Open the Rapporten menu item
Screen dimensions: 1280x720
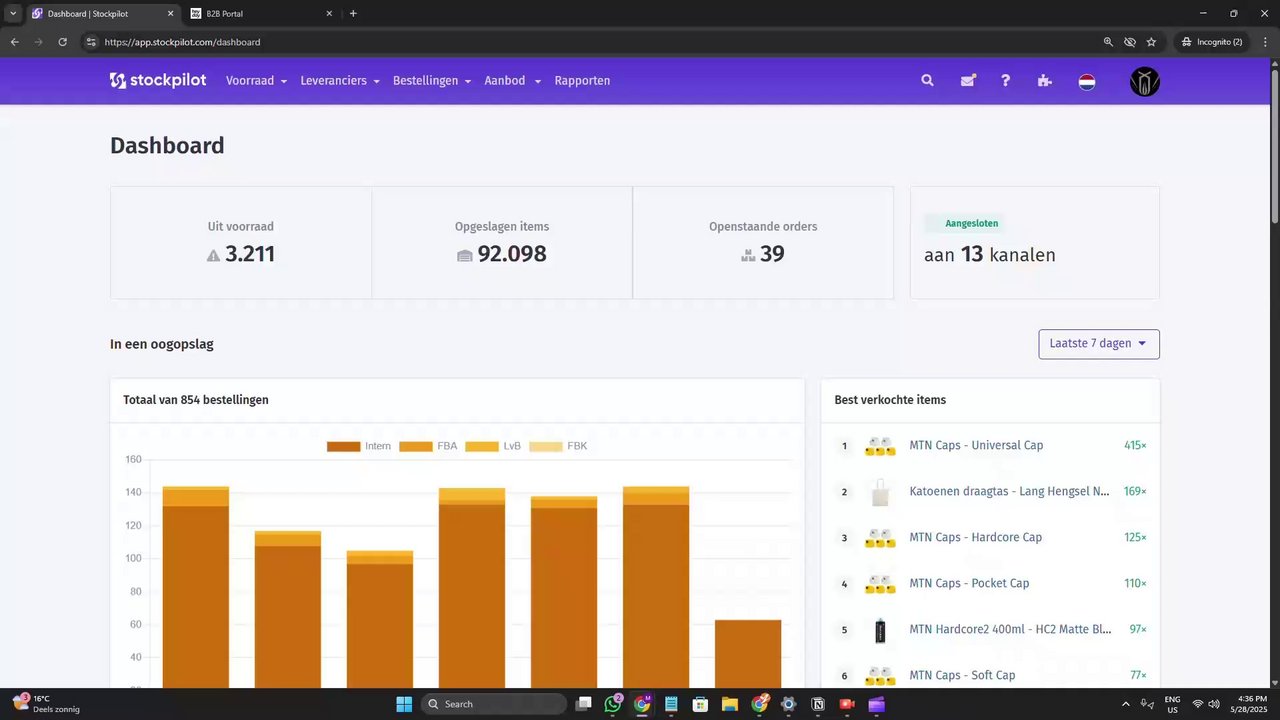582,81
